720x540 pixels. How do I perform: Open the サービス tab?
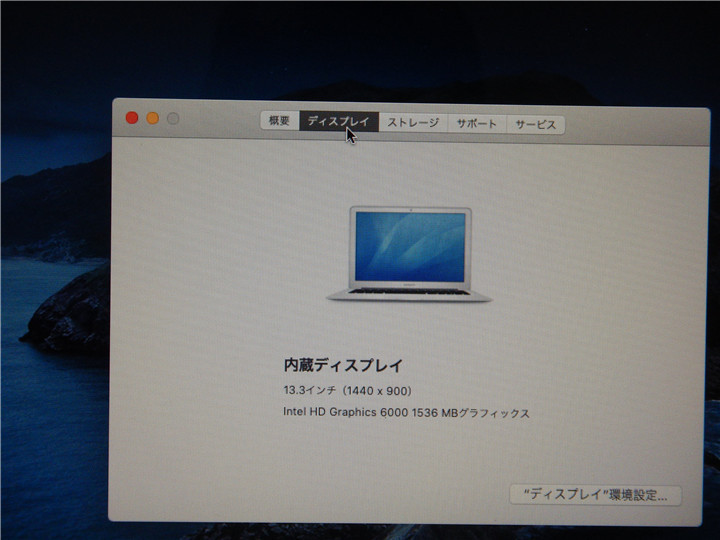click(535, 124)
